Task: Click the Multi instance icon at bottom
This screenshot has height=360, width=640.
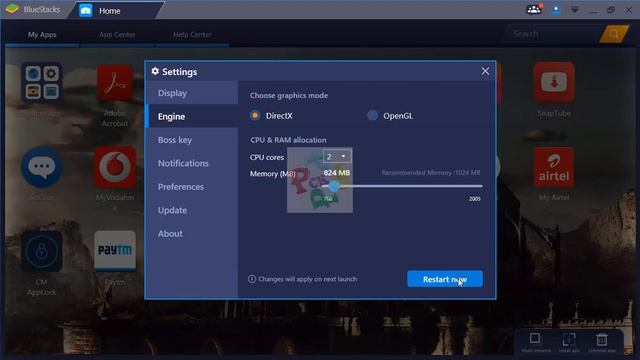Action: 535,338
